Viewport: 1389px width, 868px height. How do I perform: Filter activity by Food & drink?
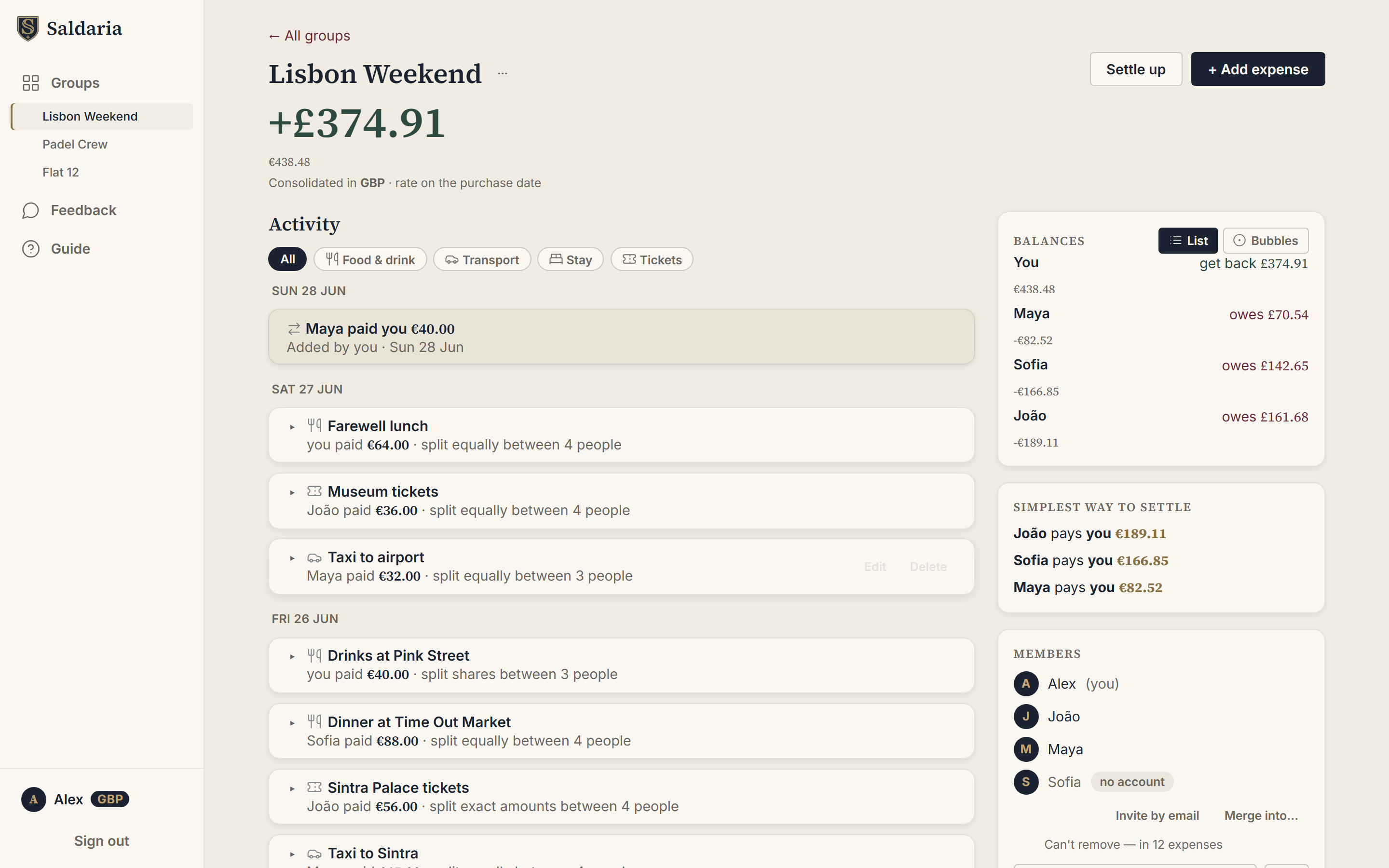370,259
